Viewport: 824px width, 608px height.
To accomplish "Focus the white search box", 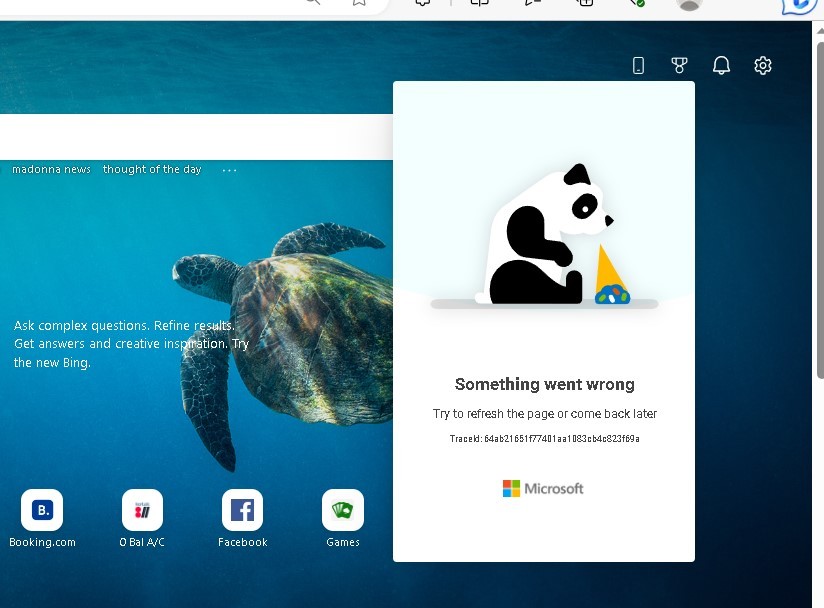I will point(197,137).
